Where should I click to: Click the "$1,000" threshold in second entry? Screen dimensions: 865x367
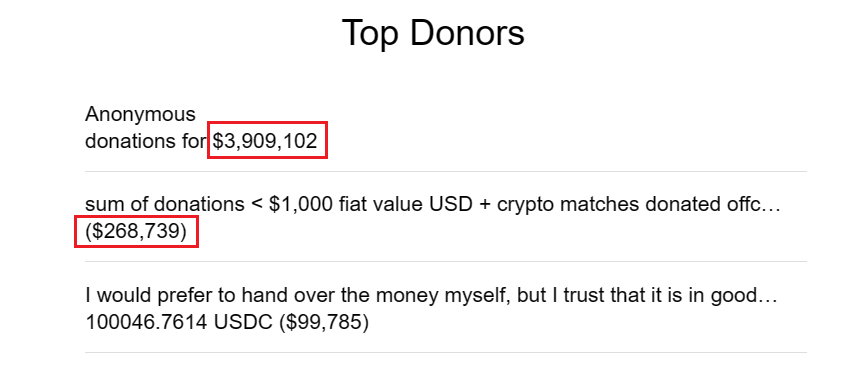coord(301,204)
